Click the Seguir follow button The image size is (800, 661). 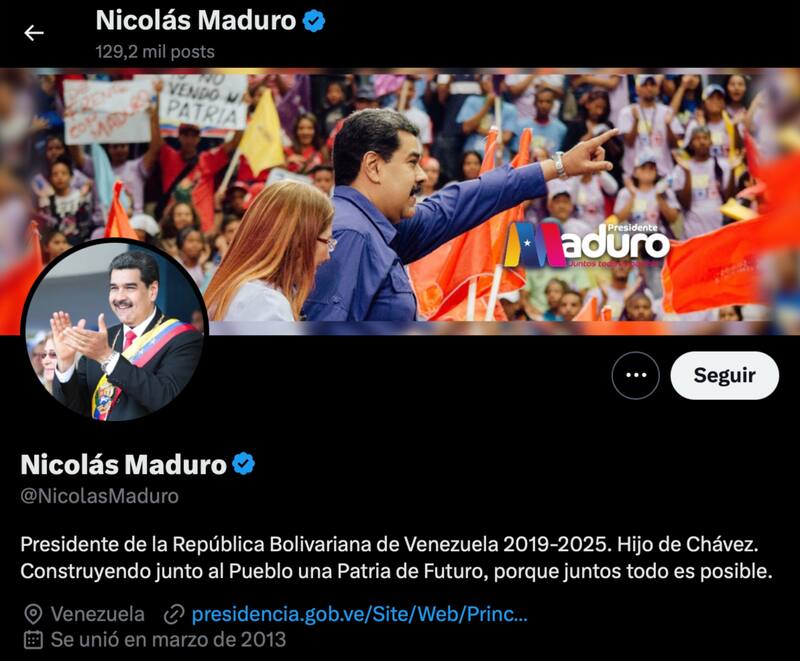pyautogui.click(x=724, y=375)
